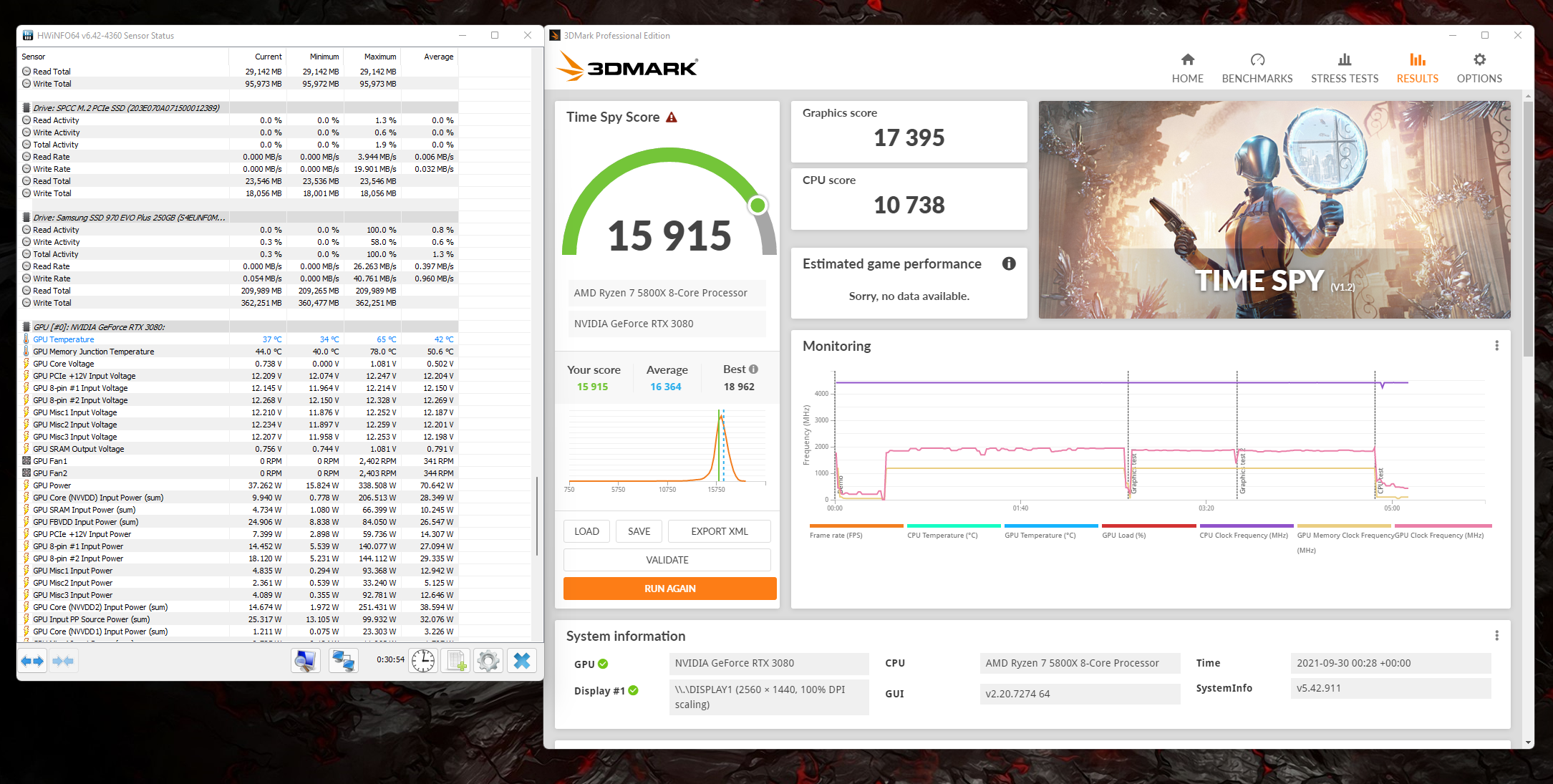Click the HWiNFO vertical scrollbar thumb
1553x784 pixels.
[x=537, y=516]
